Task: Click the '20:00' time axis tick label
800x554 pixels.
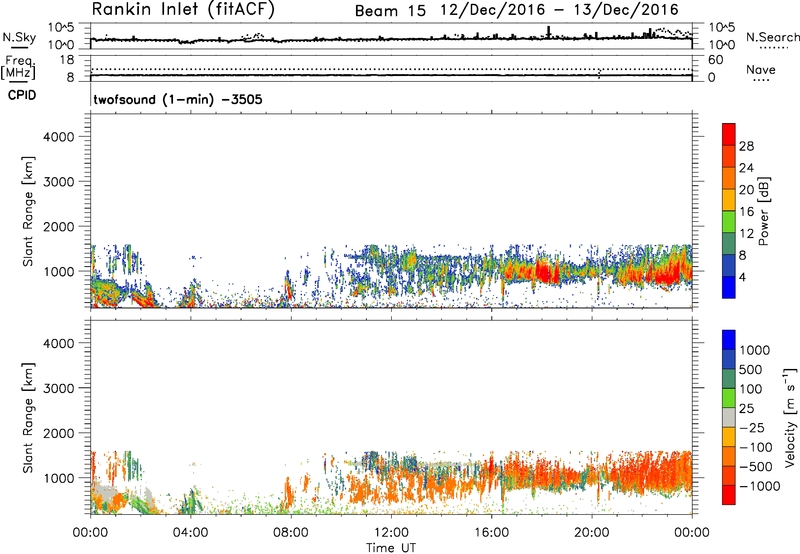Action: click(x=591, y=533)
